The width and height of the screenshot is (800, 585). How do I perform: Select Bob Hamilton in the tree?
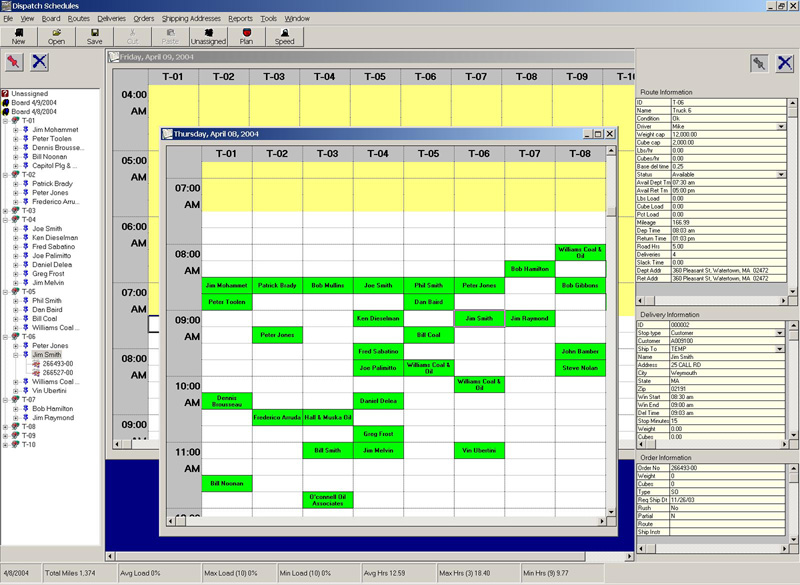pyautogui.click(x=53, y=409)
